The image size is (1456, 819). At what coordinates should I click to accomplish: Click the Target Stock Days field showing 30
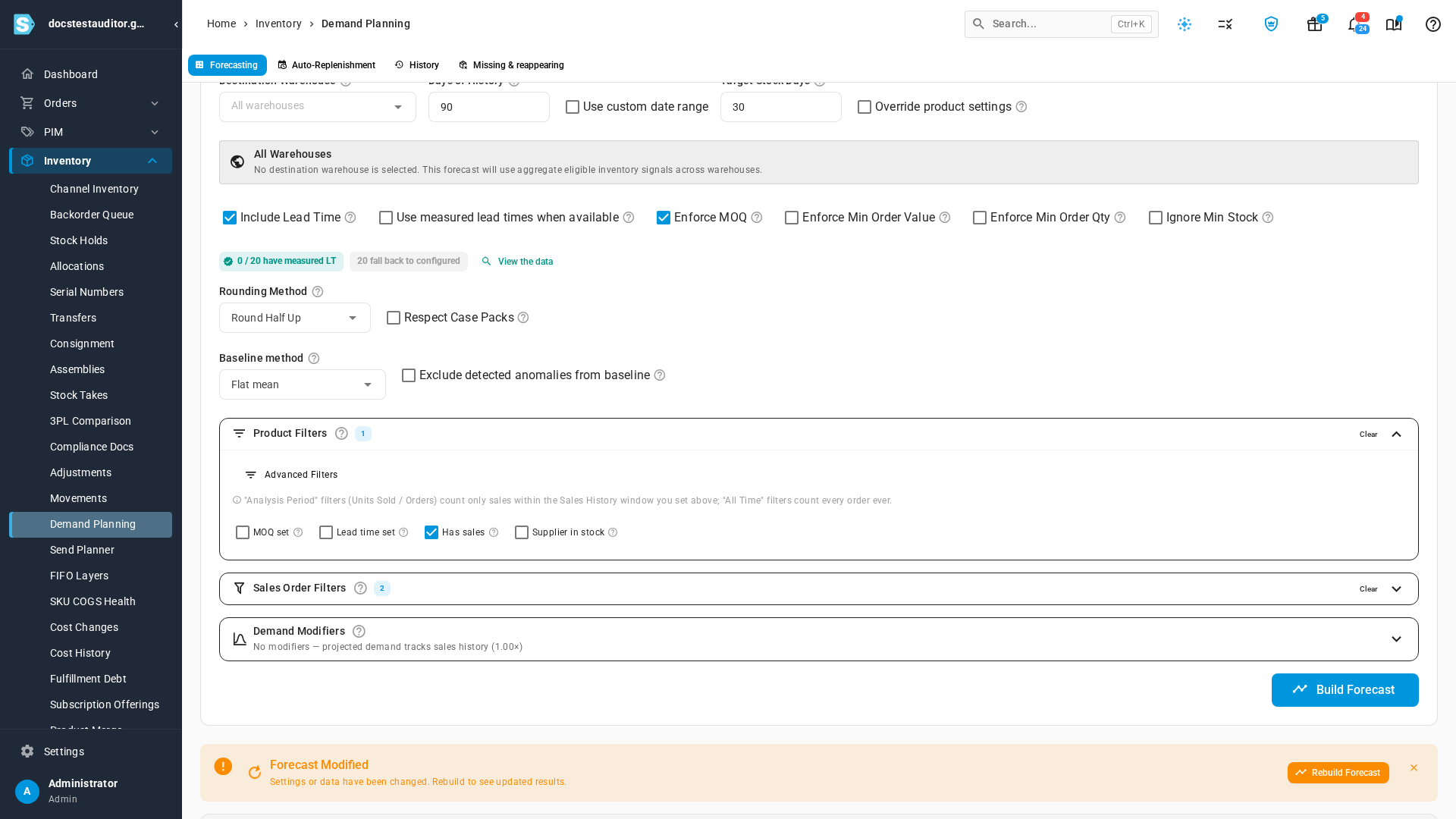pyautogui.click(x=781, y=107)
